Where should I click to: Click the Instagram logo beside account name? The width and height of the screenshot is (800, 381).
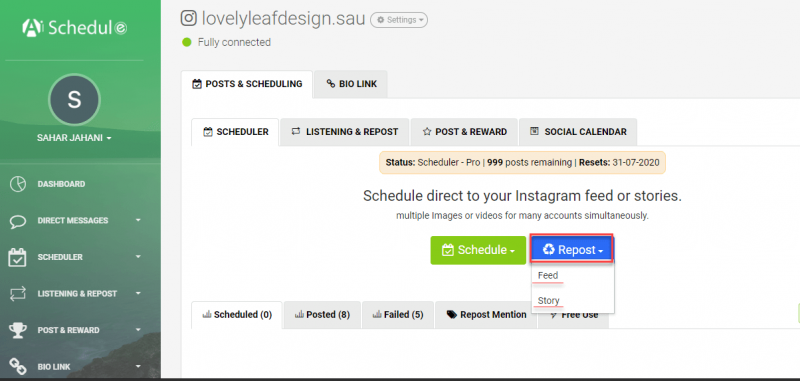[189, 18]
